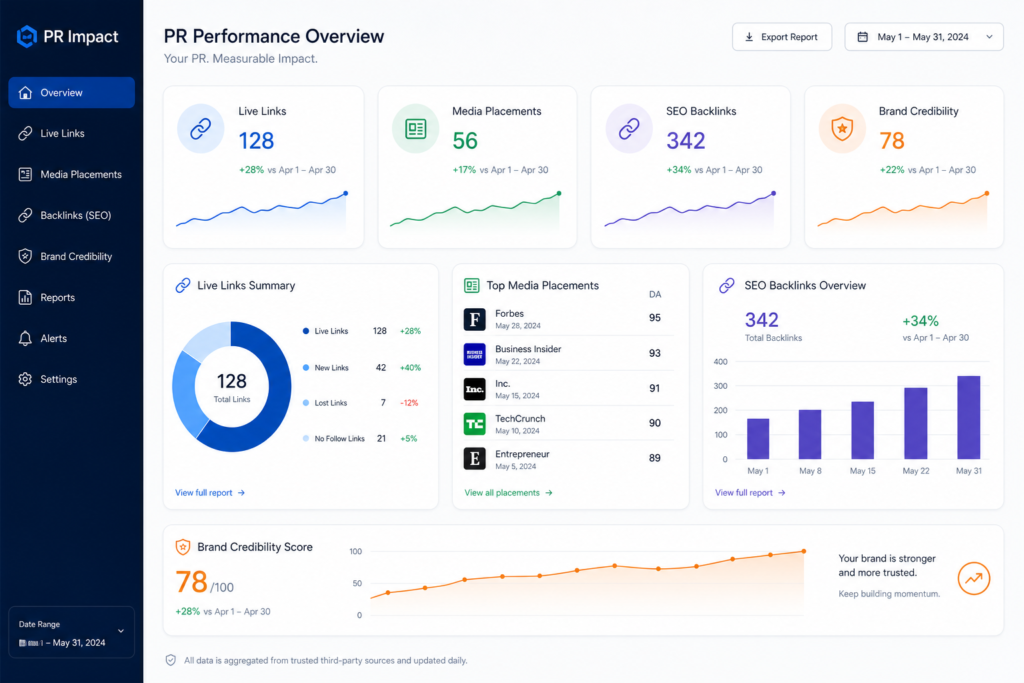The height and width of the screenshot is (683, 1024).
Task: Click the Export Report button
Action: click(782, 37)
